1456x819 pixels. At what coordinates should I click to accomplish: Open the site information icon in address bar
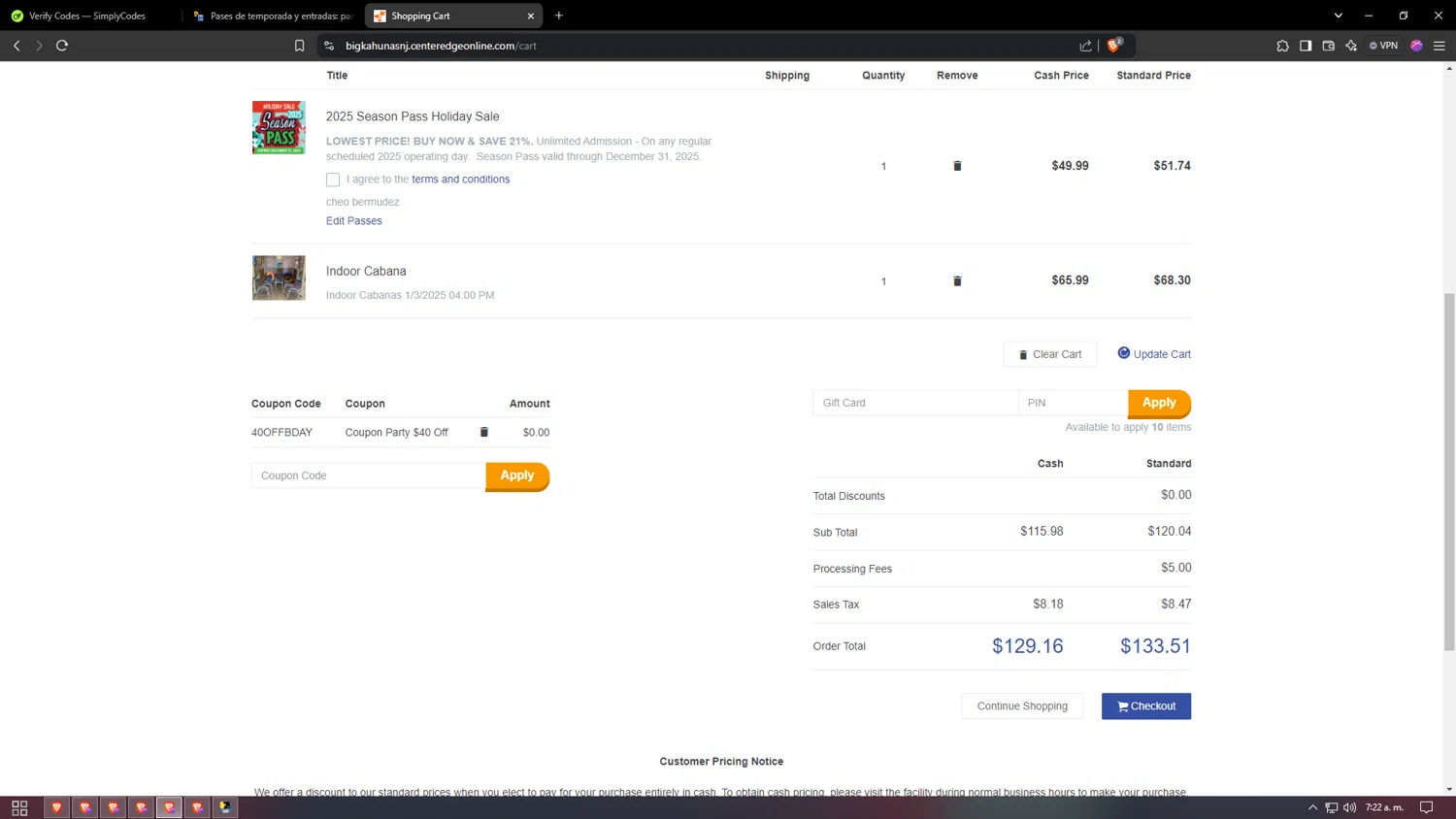(x=329, y=46)
